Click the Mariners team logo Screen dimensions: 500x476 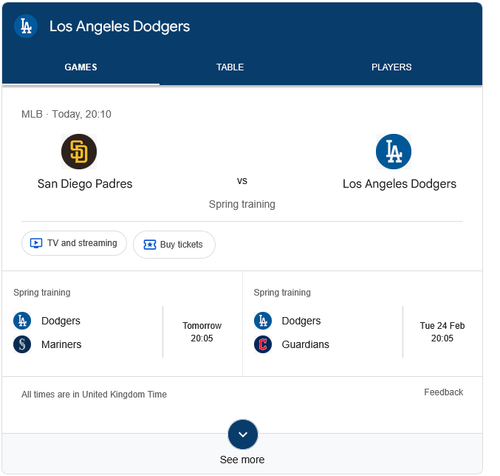(x=22, y=344)
